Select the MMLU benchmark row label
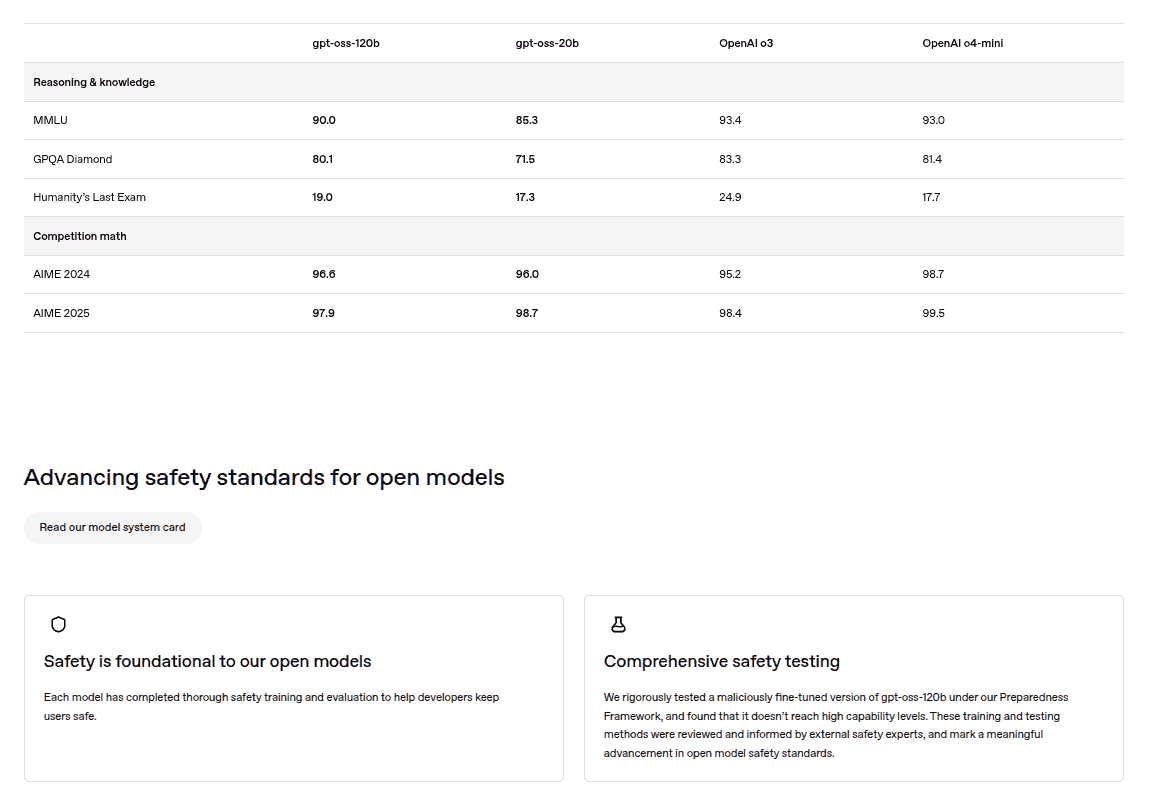This screenshot has width=1152, height=806. [x=50, y=121]
